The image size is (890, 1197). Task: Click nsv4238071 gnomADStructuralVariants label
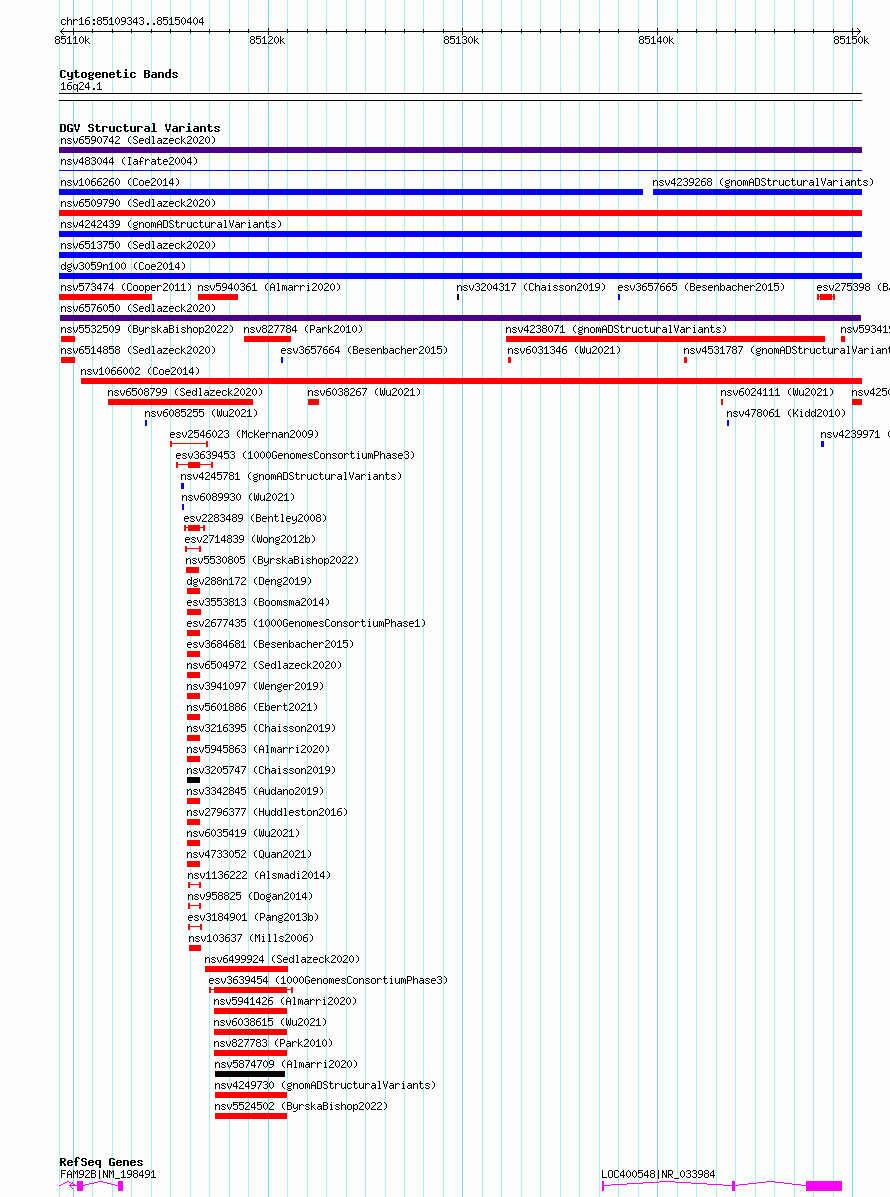[x=616, y=329]
